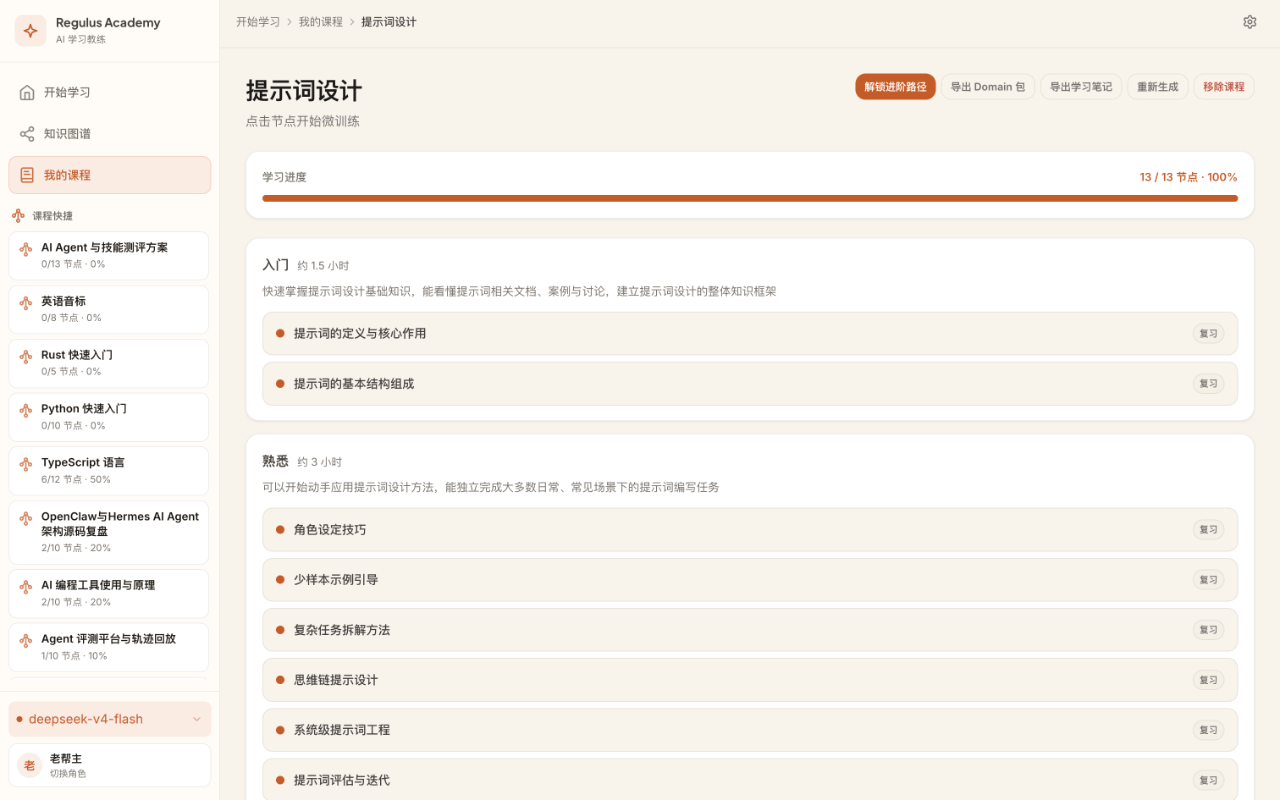Click 13 / 13 节点 · 100% progress text

1188,177
